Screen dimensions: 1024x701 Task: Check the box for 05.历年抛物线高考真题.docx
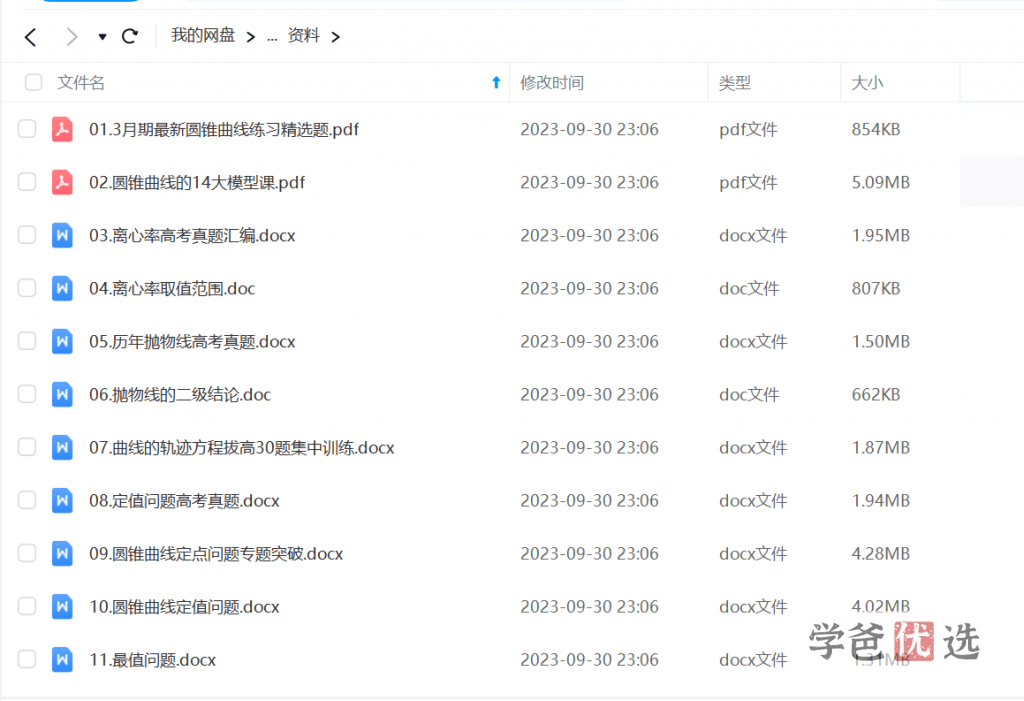[27, 341]
